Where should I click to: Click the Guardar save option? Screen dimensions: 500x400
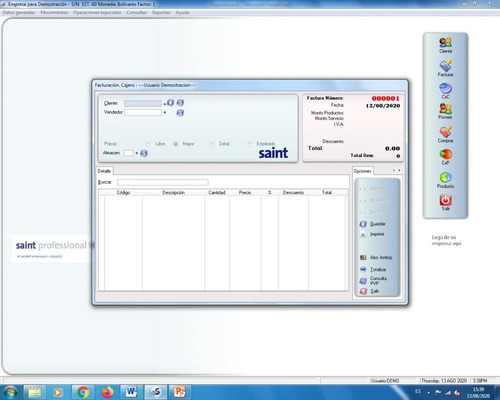(x=373, y=224)
